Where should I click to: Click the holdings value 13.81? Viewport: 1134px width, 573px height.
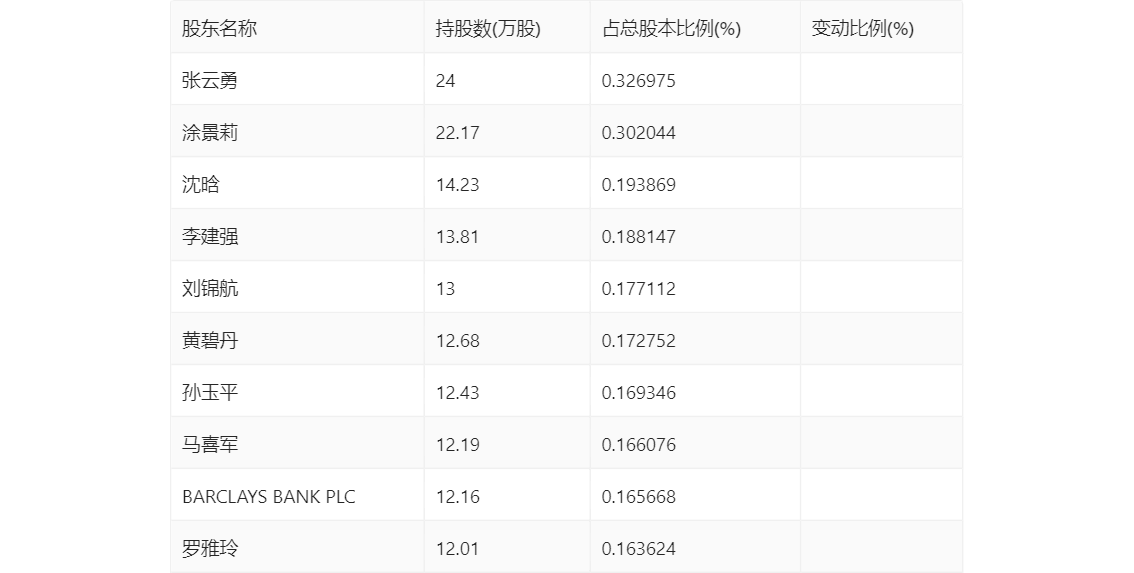[457, 237]
